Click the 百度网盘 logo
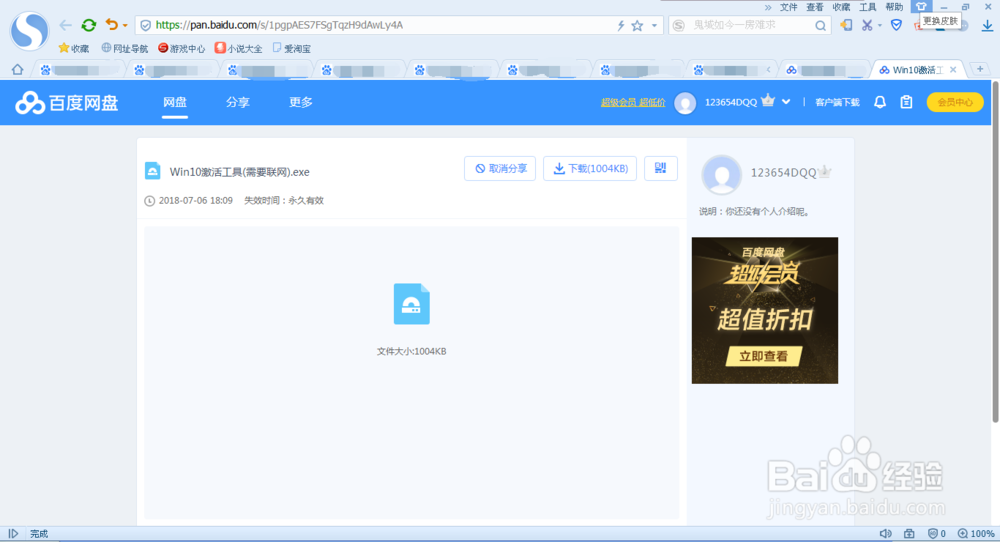Screen dimensions: 1000x542 click(x=67, y=103)
